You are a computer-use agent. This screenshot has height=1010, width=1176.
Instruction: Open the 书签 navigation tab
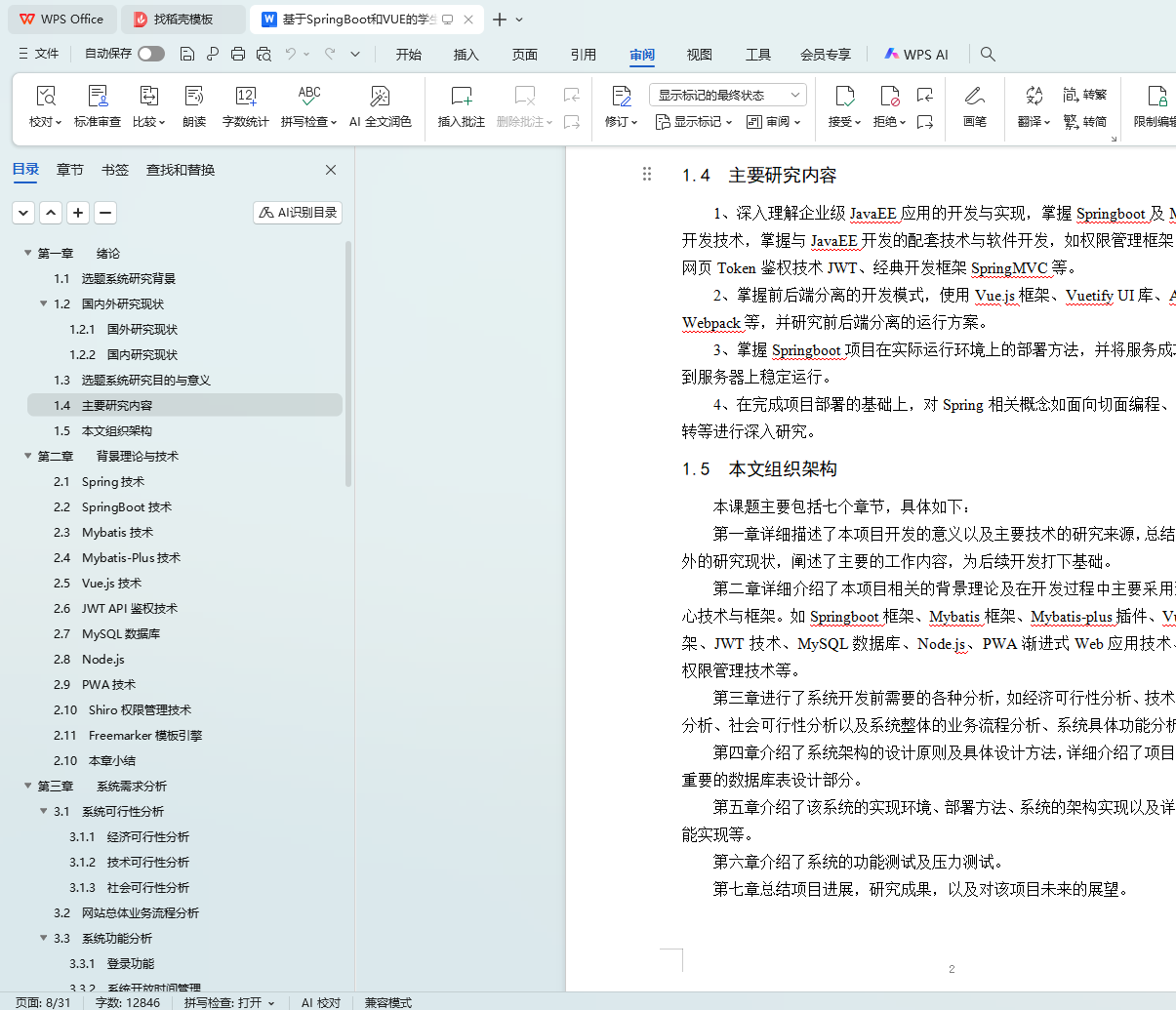pos(115,170)
